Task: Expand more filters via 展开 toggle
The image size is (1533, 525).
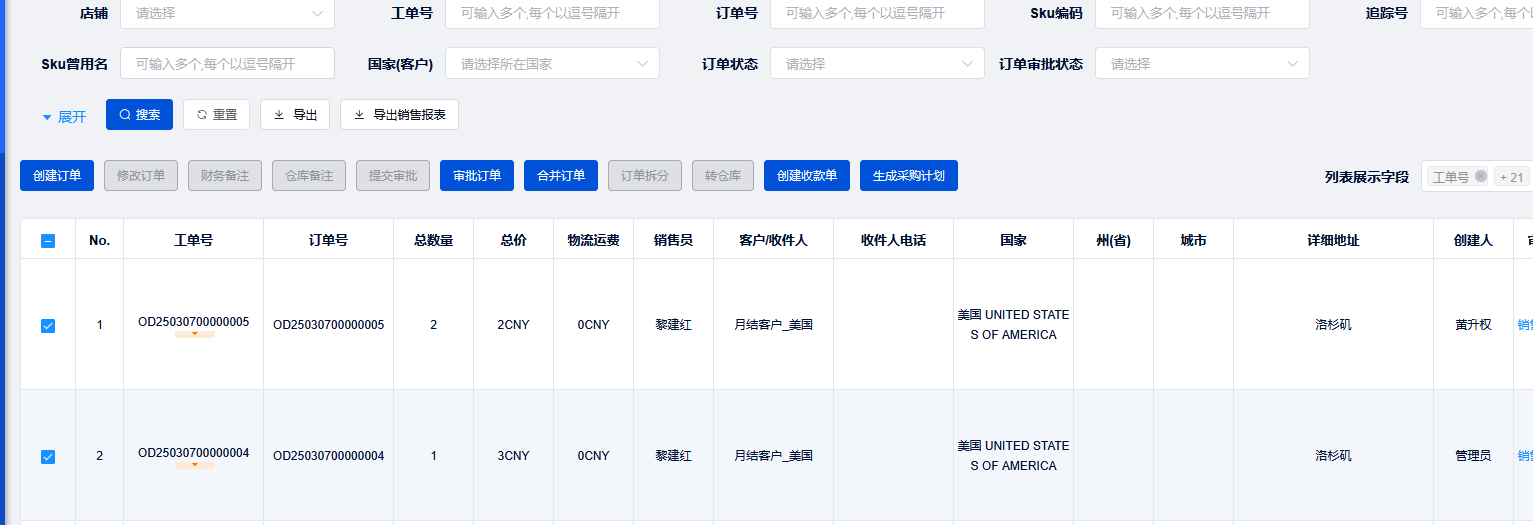Action: [x=64, y=117]
